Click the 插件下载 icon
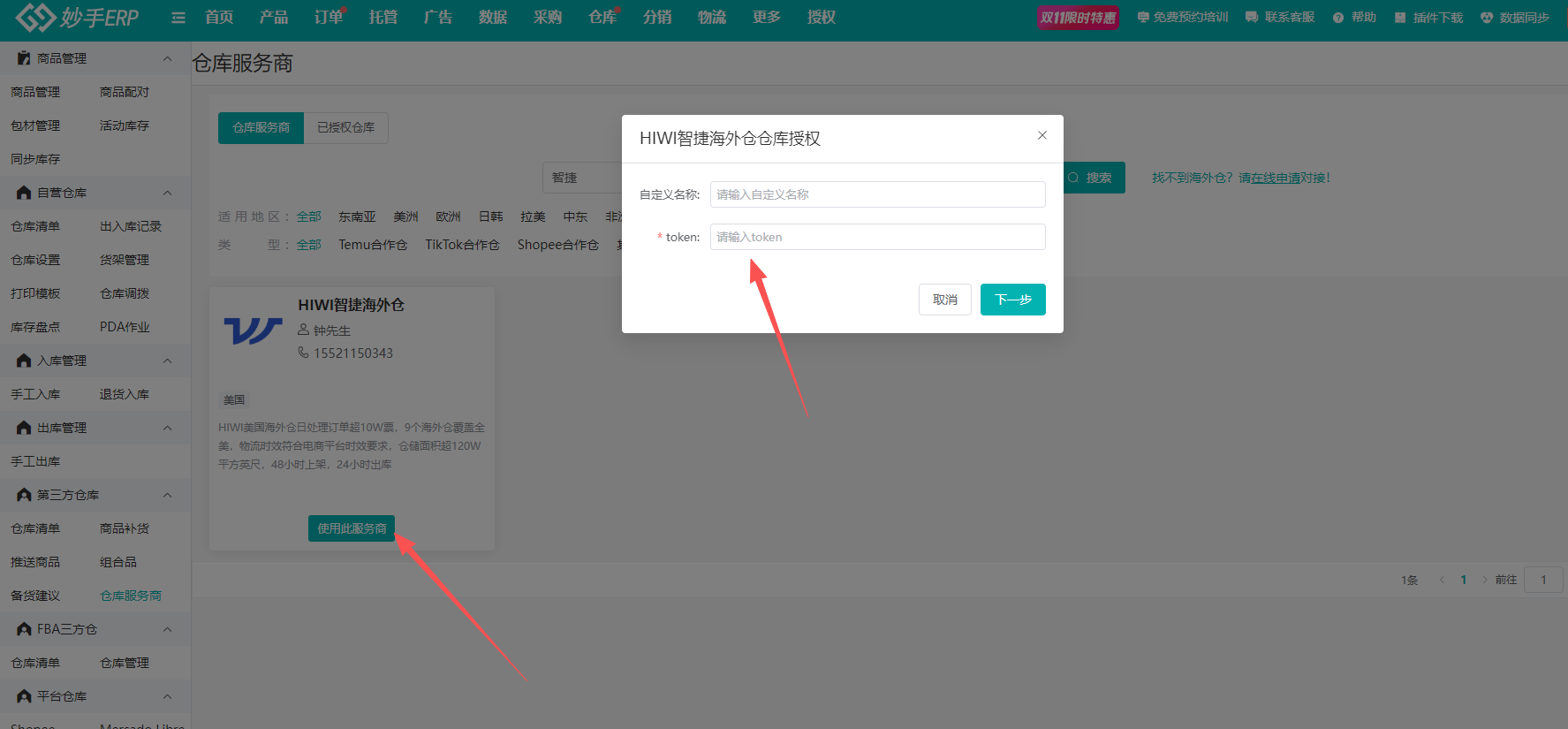 click(x=1400, y=18)
